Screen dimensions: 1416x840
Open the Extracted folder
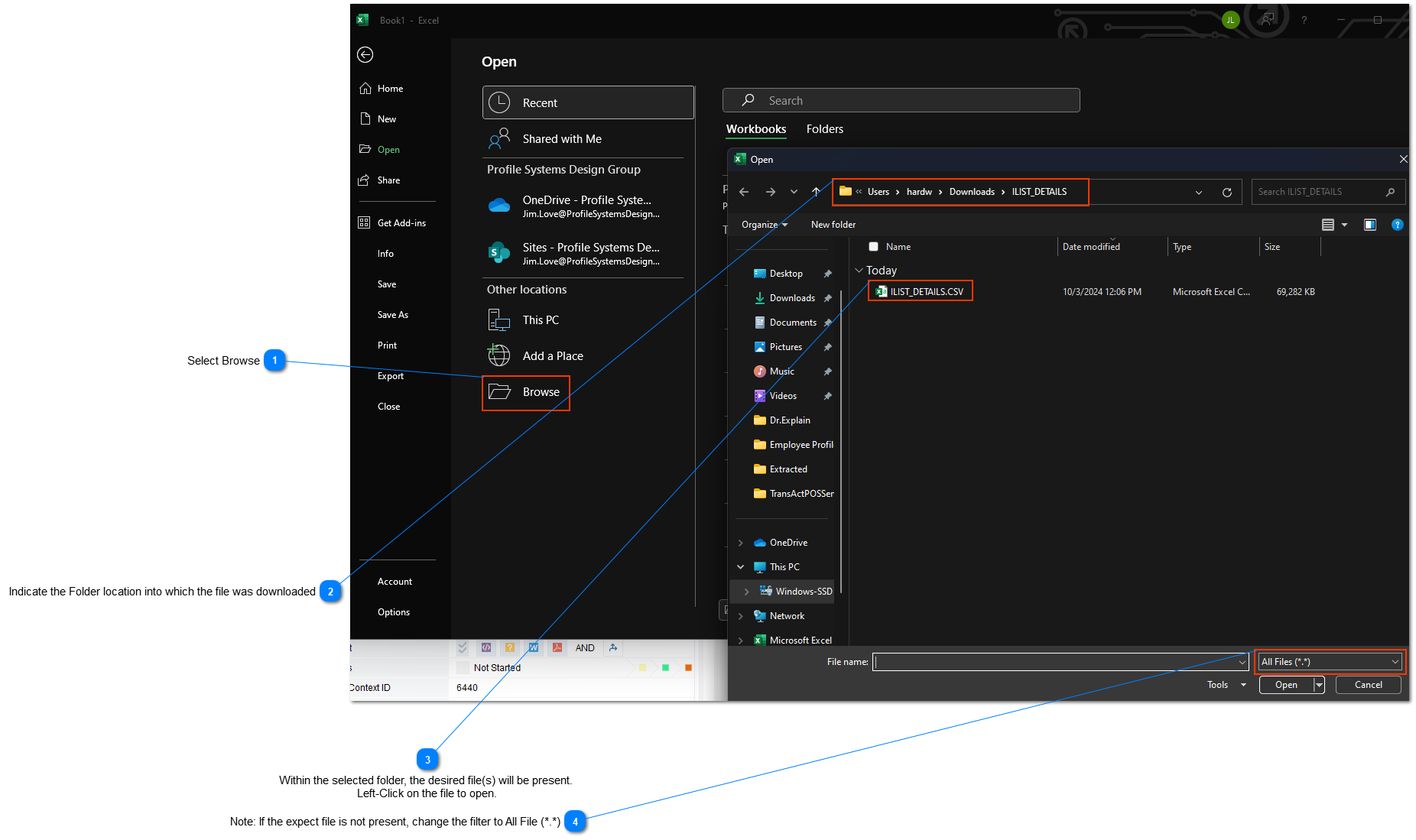click(x=788, y=469)
